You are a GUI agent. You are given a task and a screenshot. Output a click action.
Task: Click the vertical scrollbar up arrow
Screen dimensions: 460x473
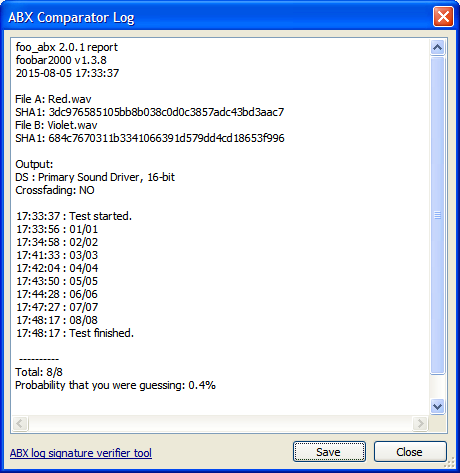437,47
